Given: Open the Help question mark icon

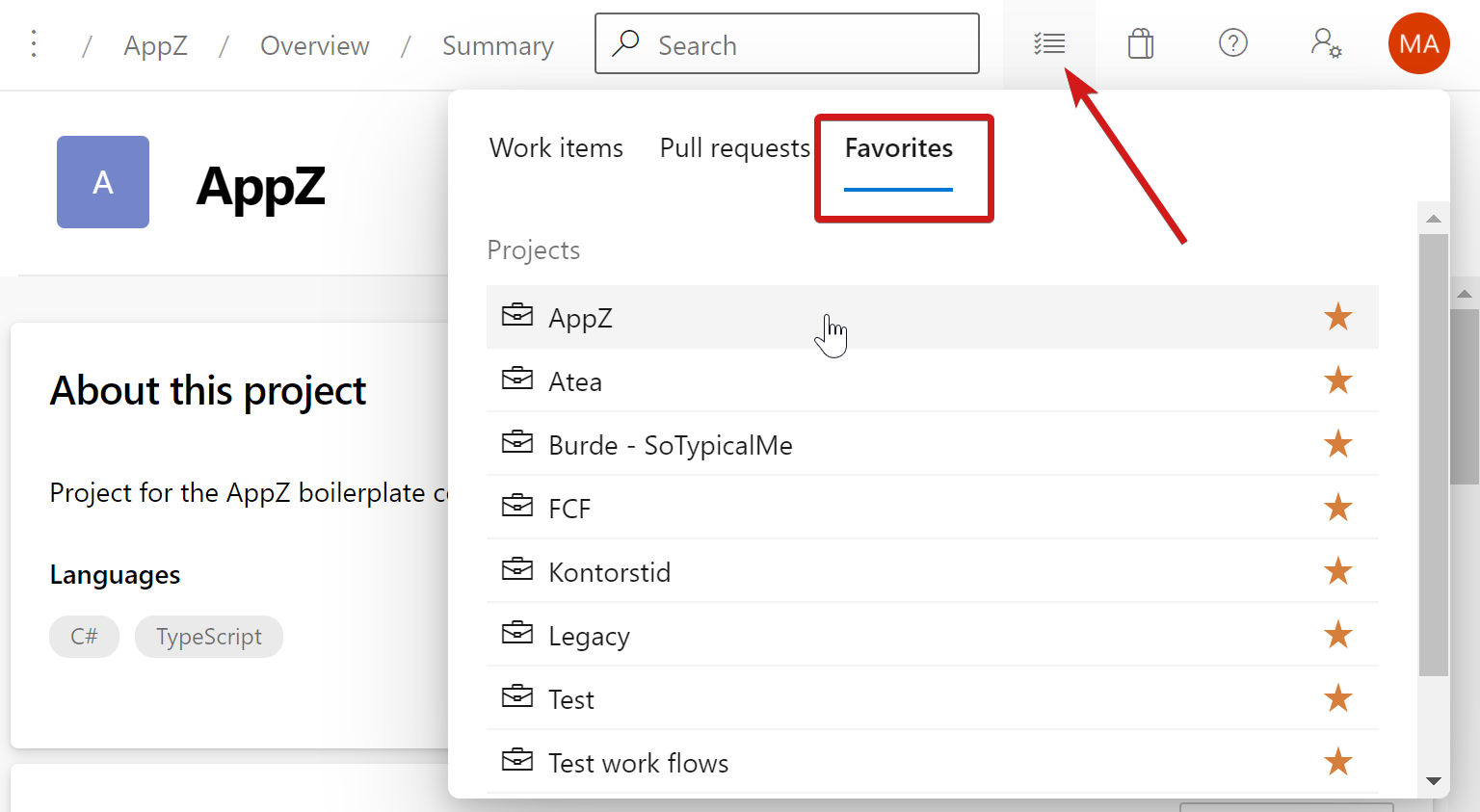Looking at the screenshot, I should point(1233,43).
